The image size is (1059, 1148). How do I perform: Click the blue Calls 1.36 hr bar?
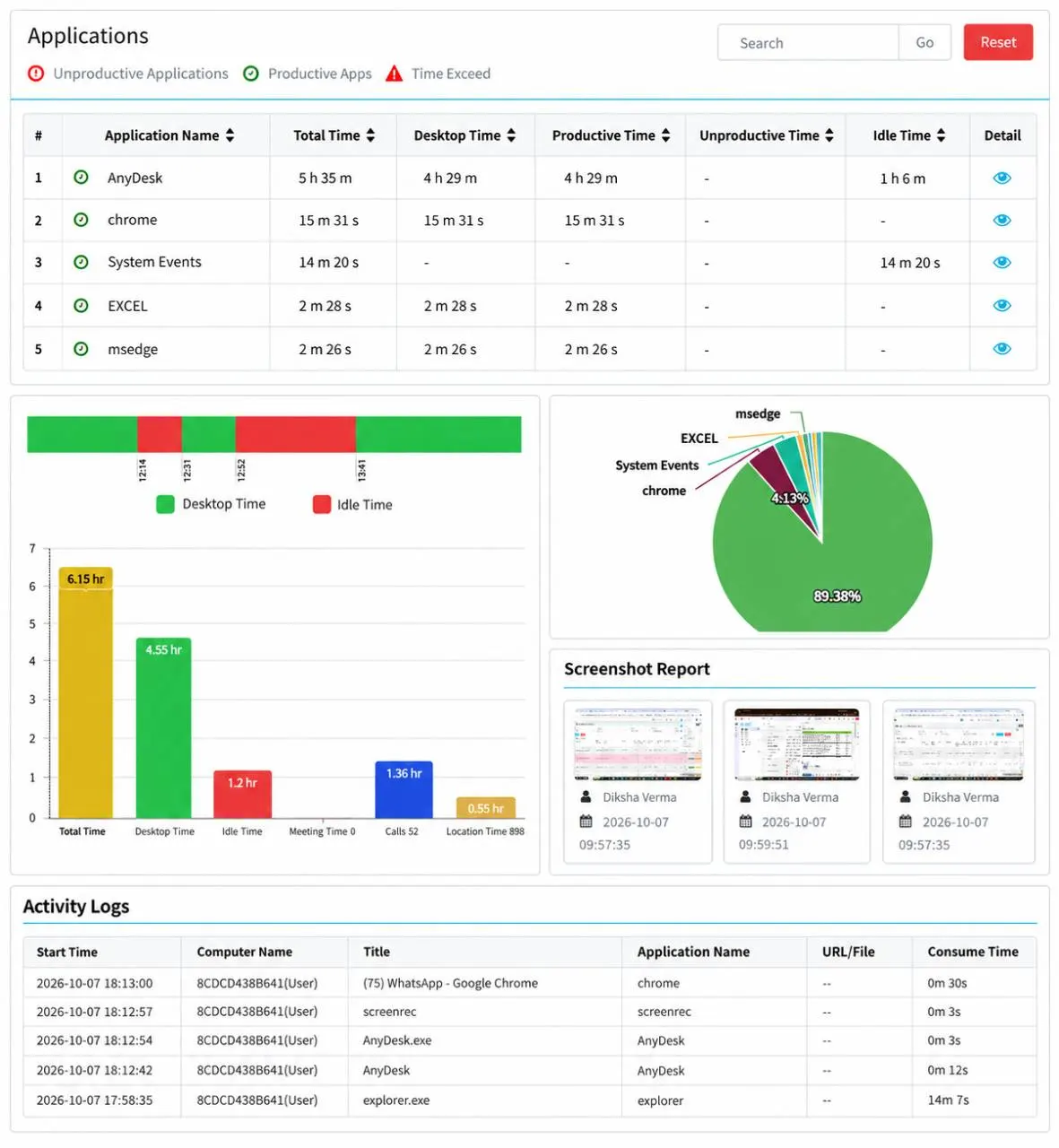pos(404,789)
